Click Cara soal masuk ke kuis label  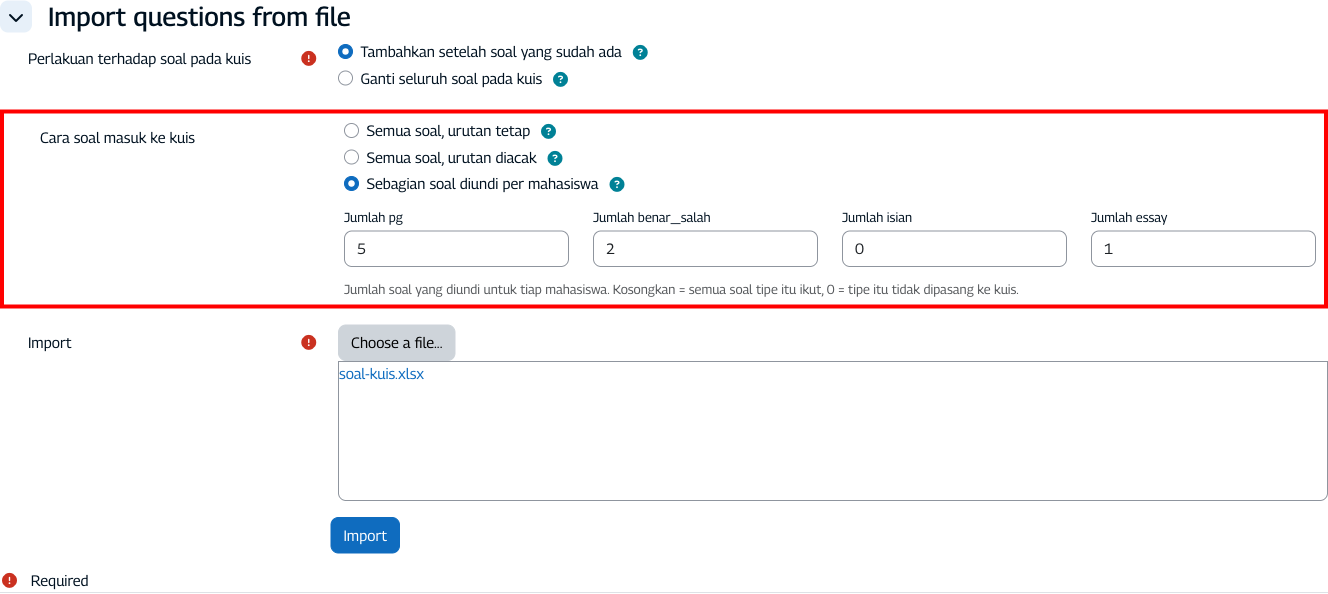117,138
